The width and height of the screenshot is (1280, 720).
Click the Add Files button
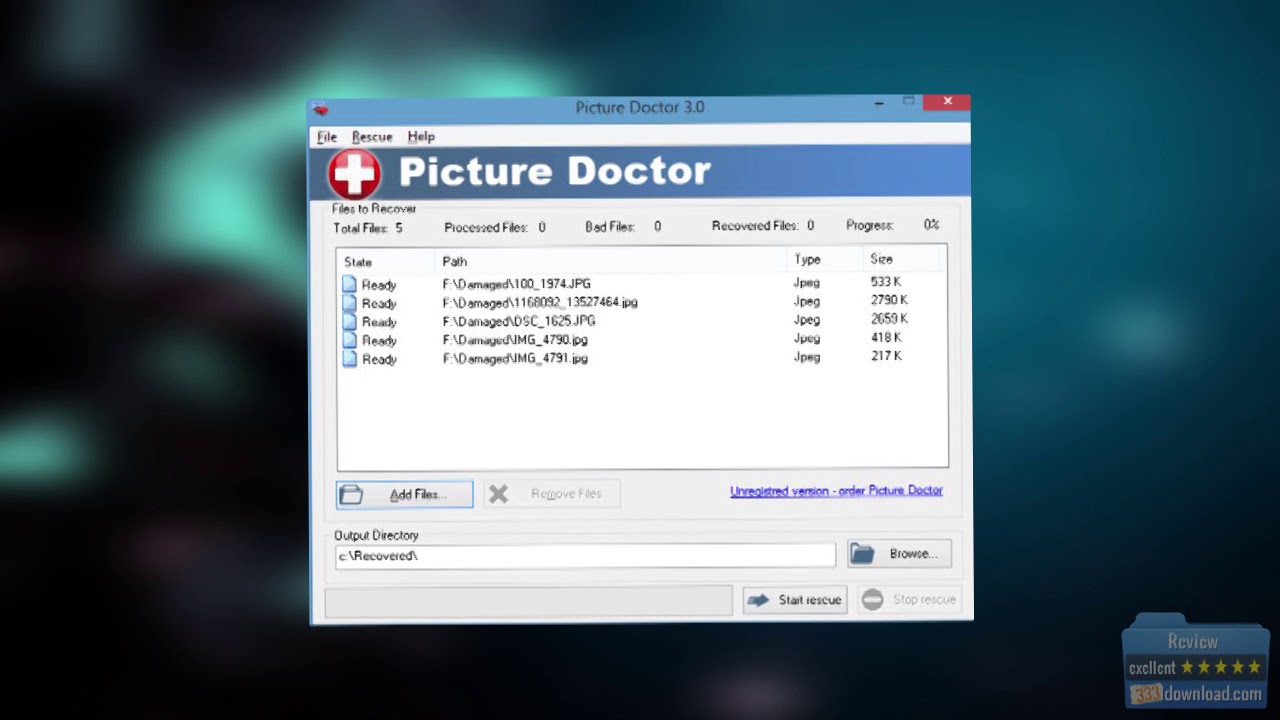[x=405, y=494]
